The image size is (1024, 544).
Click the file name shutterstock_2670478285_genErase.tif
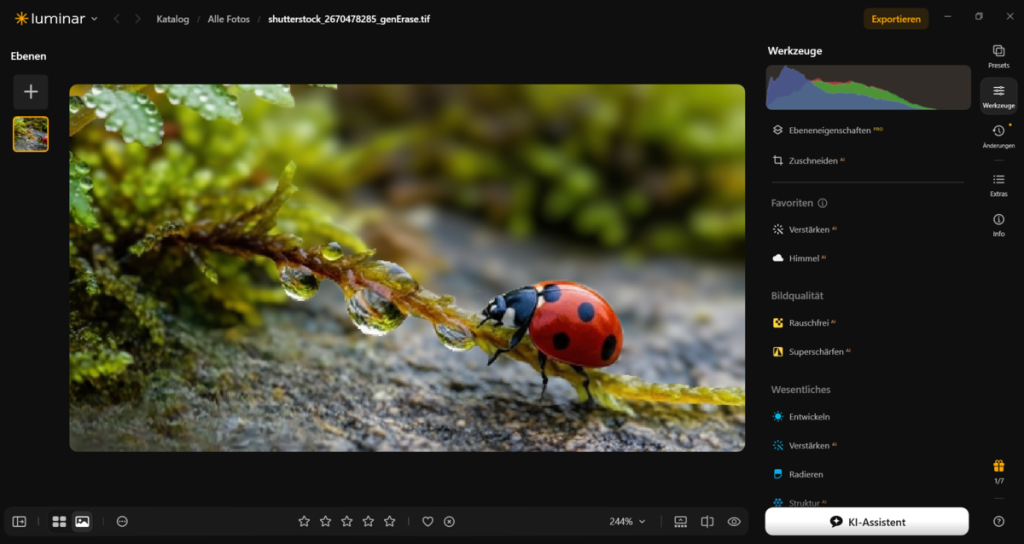tap(349, 19)
